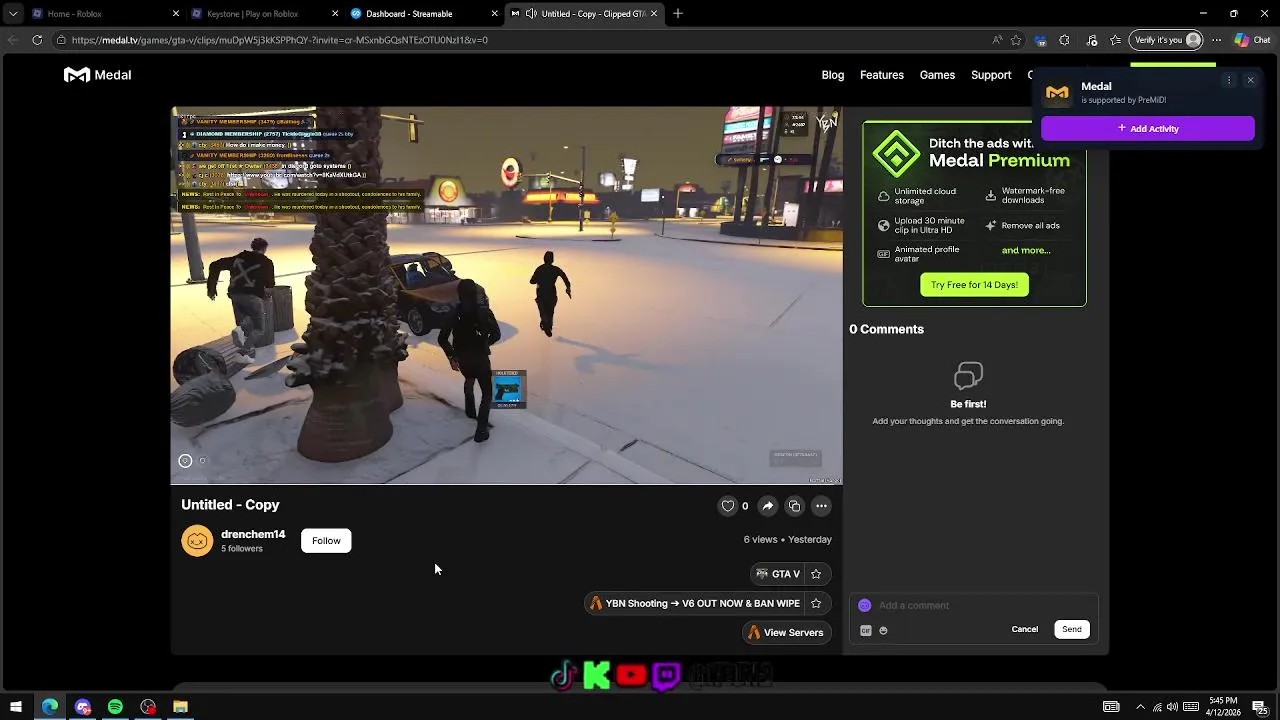Share the clip using the arrow icon
The image size is (1280, 720).
(x=767, y=506)
